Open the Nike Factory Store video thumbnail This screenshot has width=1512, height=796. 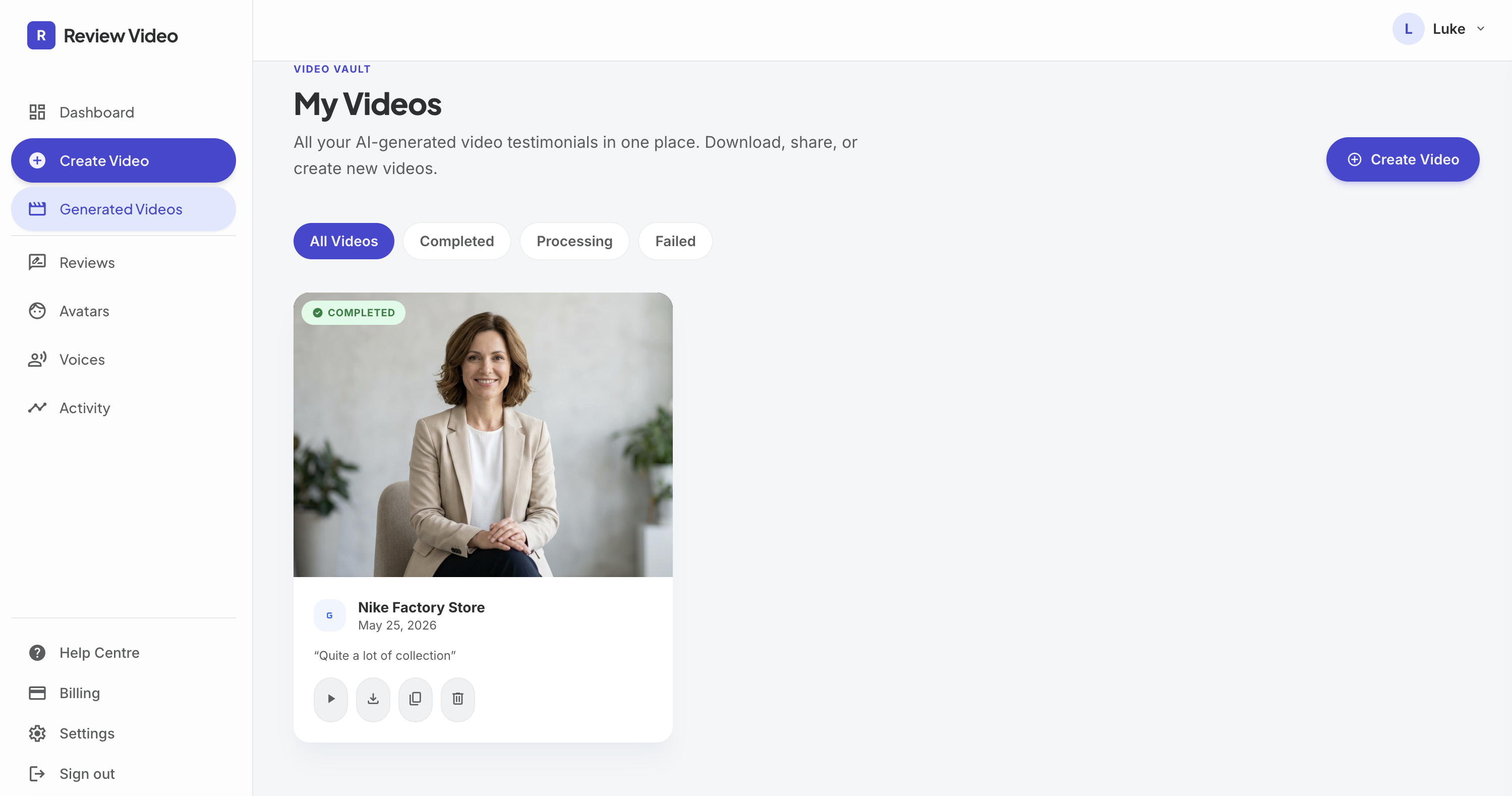[x=483, y=435]
